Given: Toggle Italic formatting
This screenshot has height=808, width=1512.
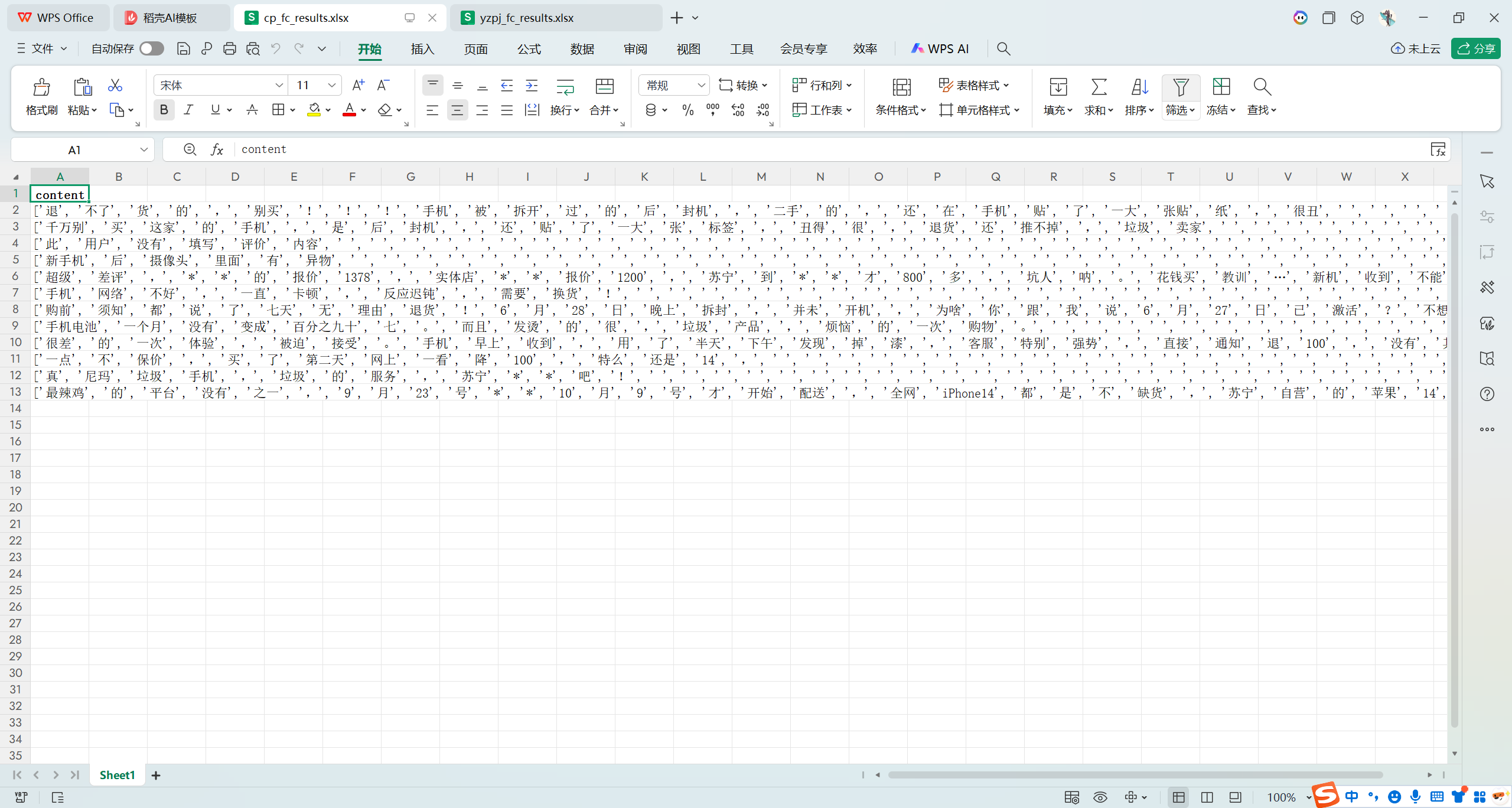Looking at the screenshot, I should click(x=189, y=110).
